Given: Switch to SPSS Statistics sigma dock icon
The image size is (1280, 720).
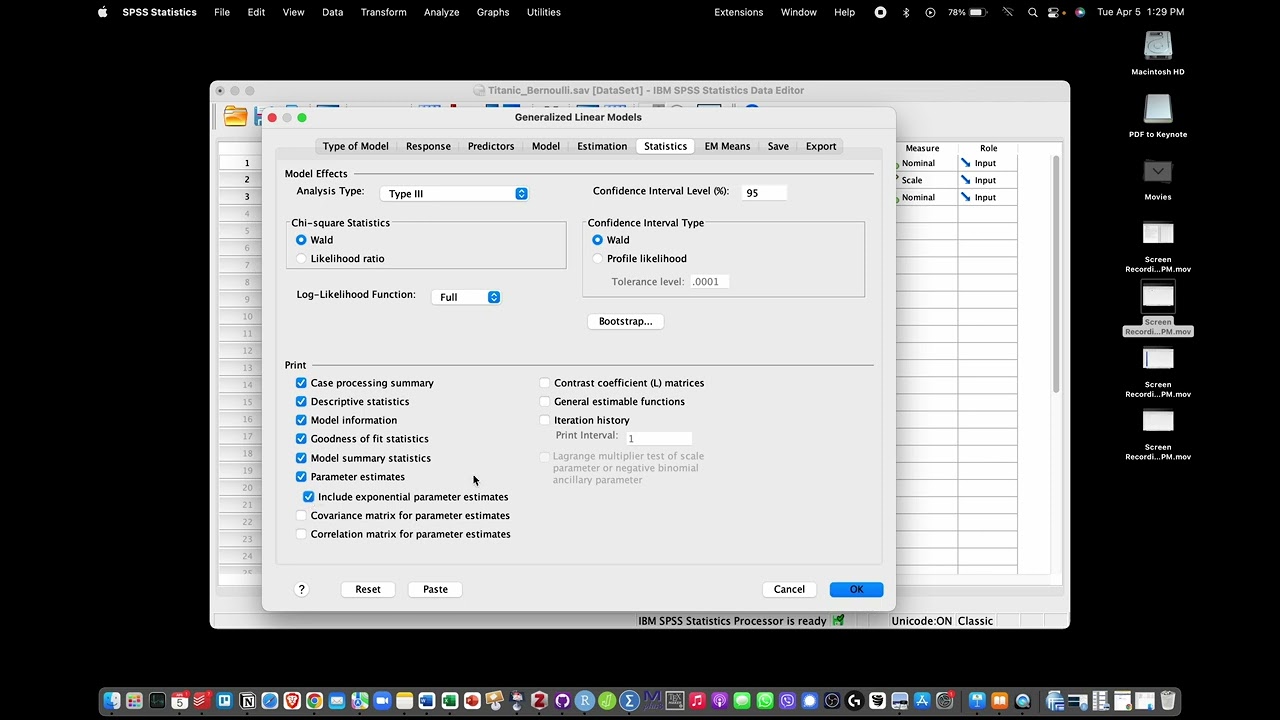Looking at the screenshot, I should pos(629,701).
